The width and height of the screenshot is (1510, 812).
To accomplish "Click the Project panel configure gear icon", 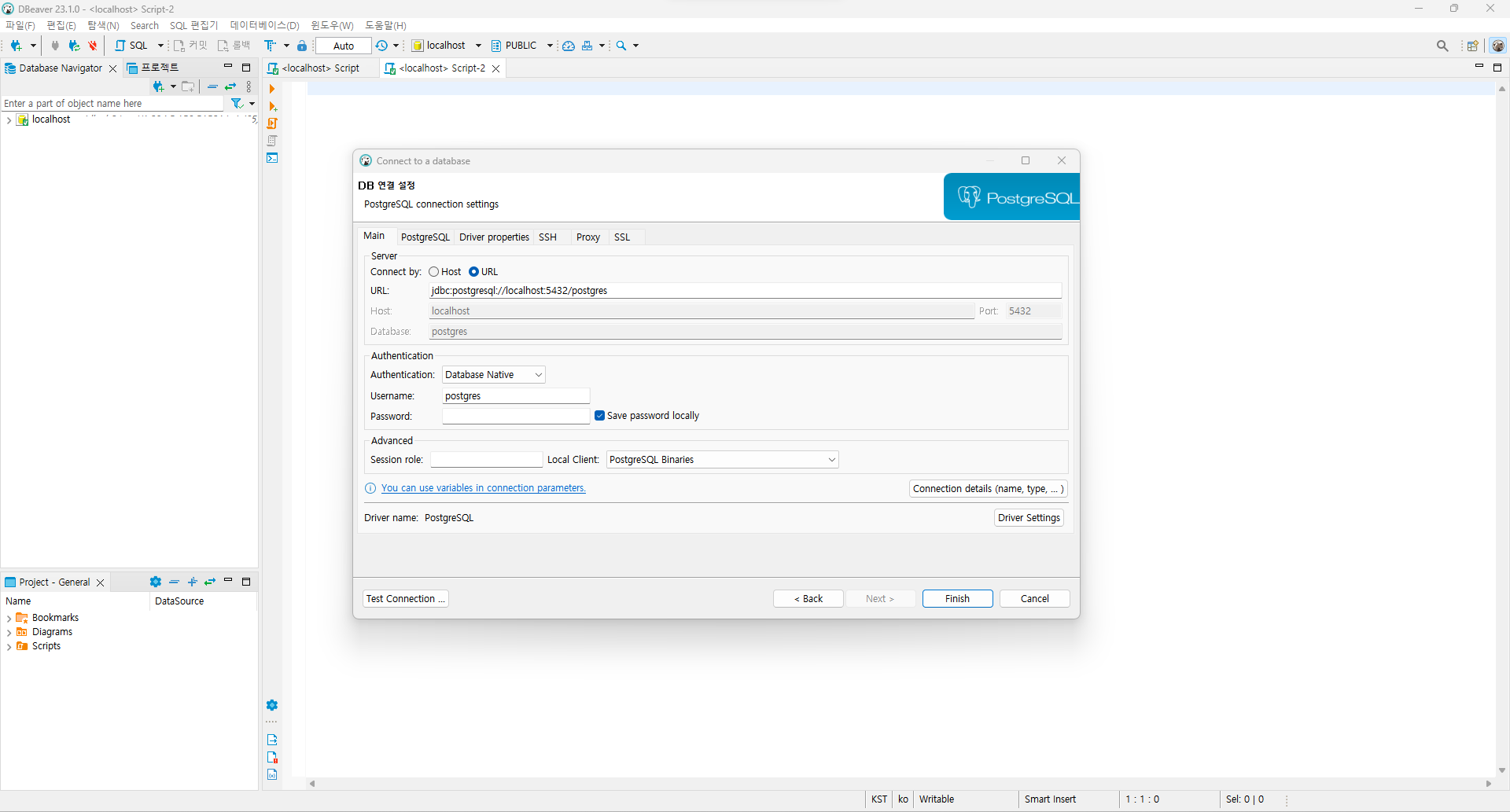I will 156,582.
